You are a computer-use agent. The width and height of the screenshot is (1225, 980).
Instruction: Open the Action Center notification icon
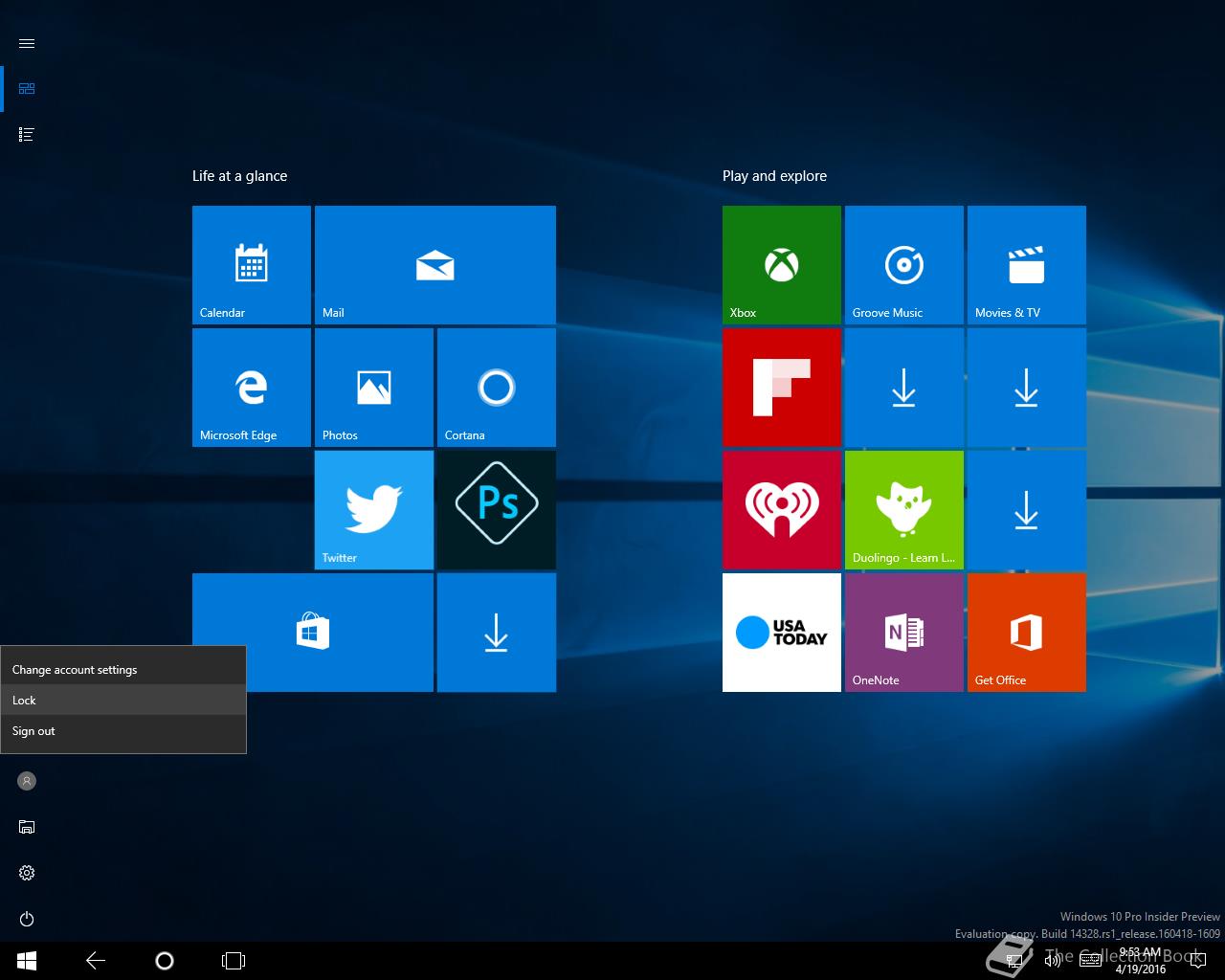tap(1198, 961)
